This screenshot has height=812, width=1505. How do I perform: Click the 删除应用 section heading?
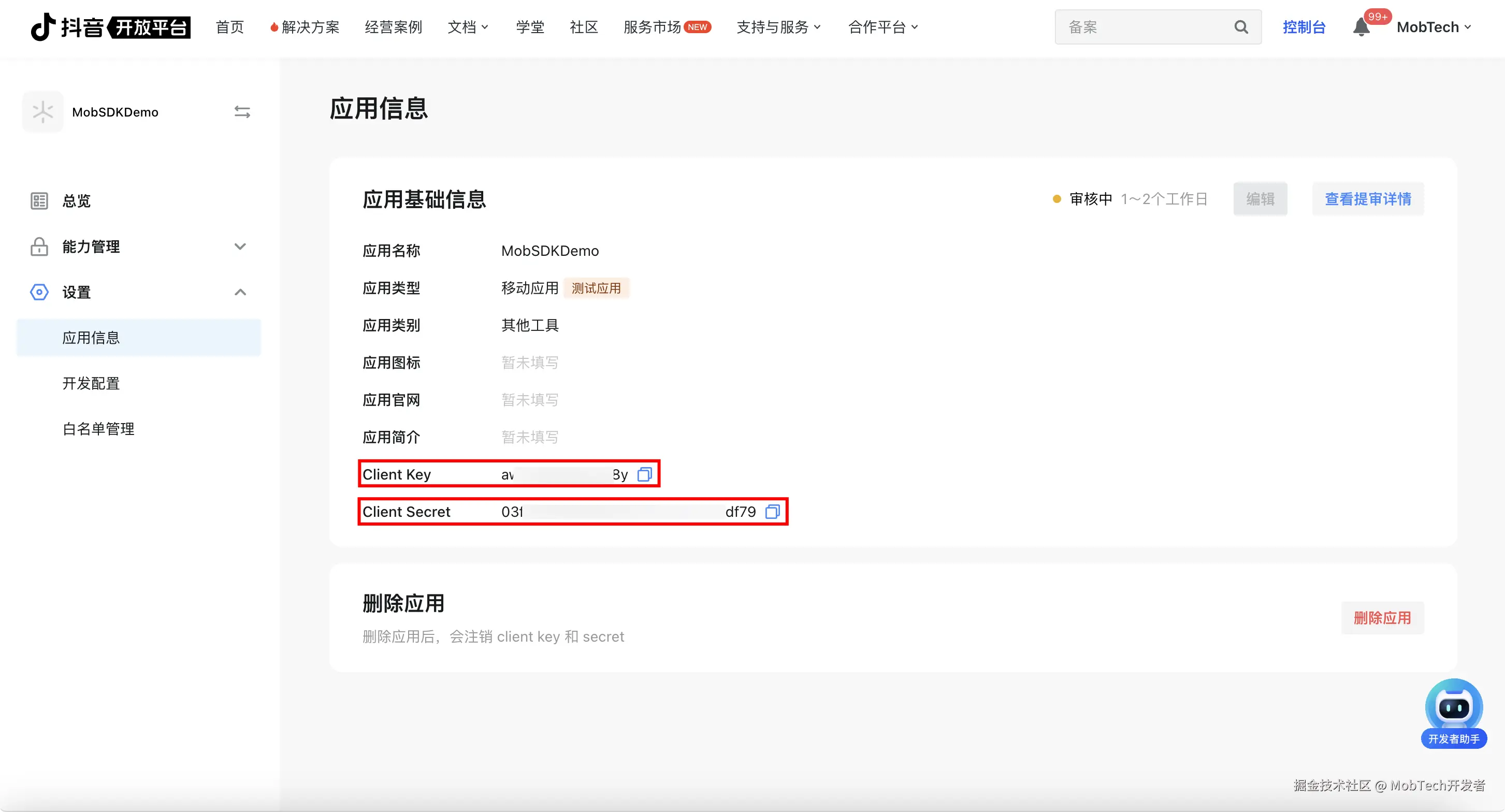(x=403, y=603)
